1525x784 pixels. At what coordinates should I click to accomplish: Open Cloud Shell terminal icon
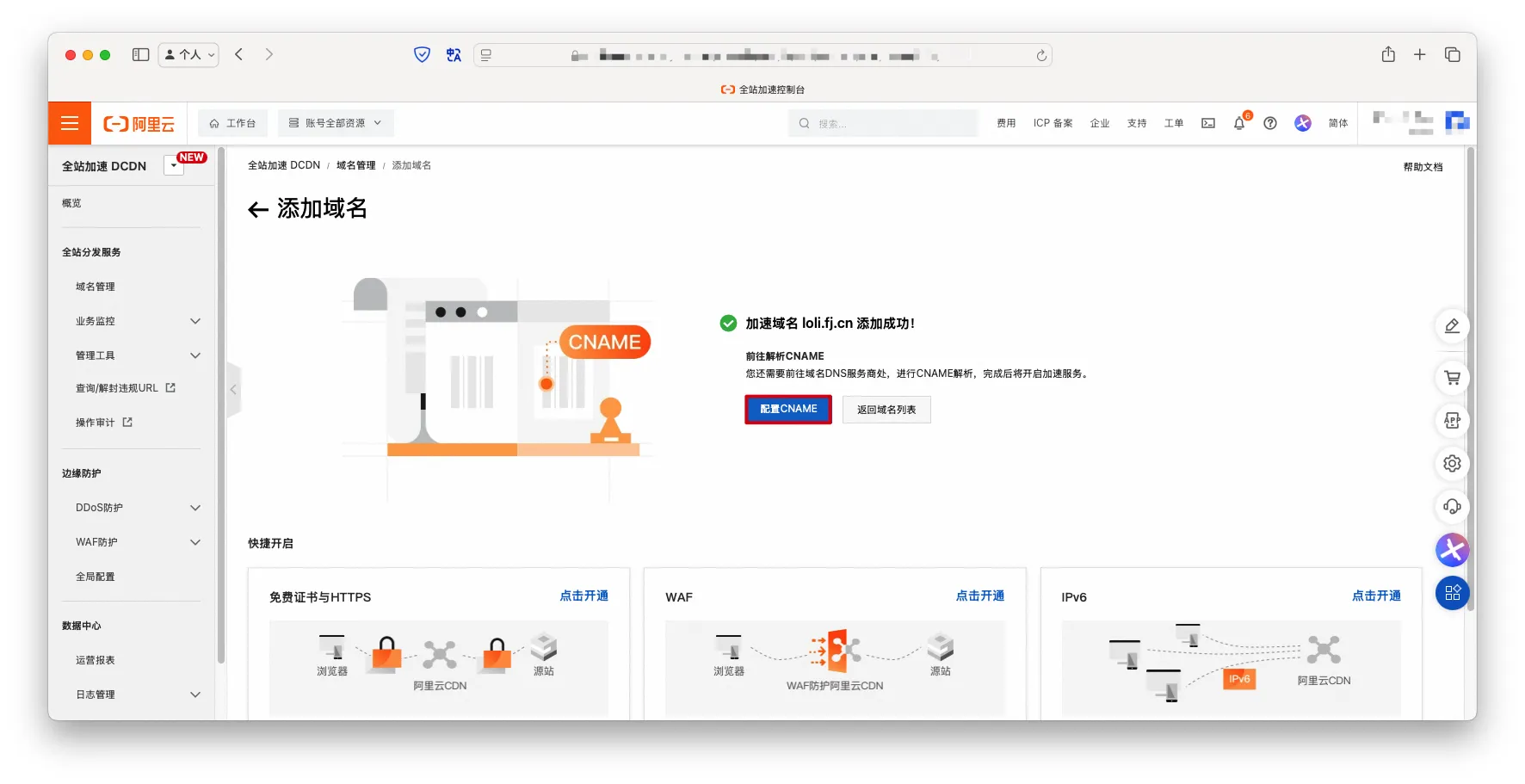pyautogui.click(x=1208, y=123)
